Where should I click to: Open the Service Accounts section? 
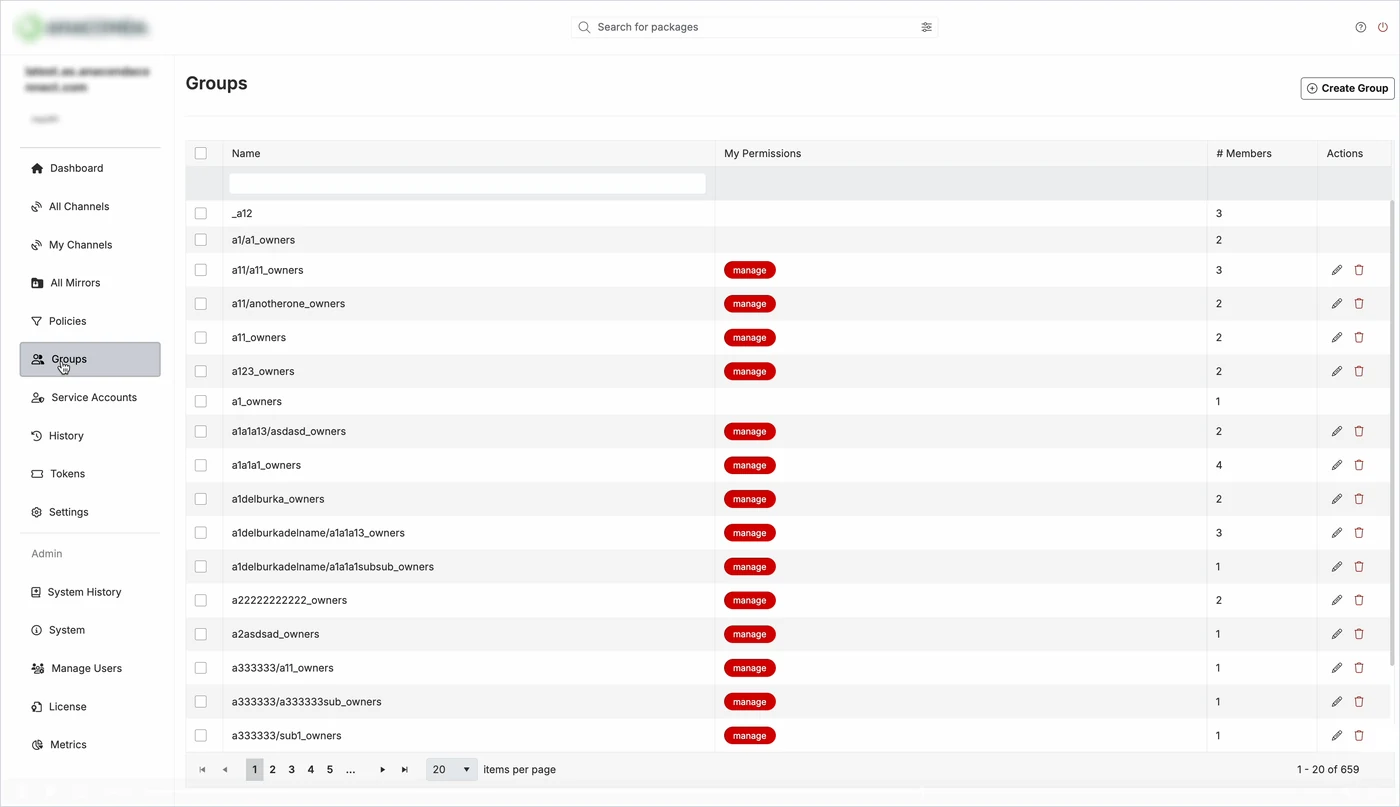90,398
